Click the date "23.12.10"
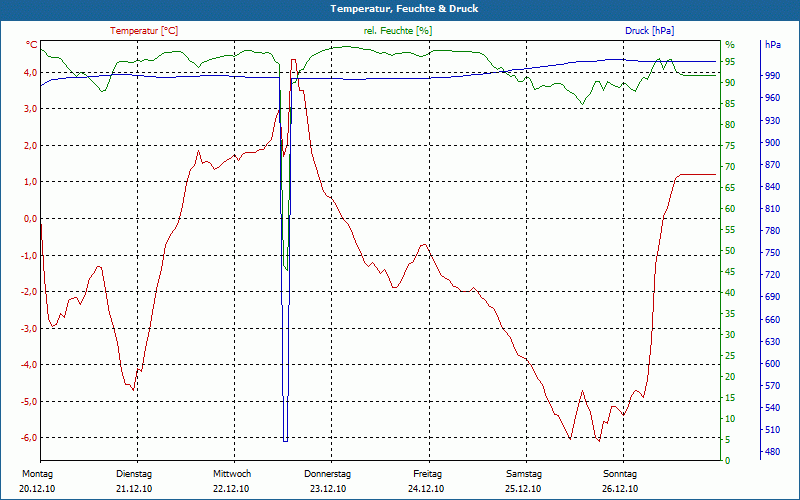The width and height of the screenshot is (800, 500). (328, 489)
